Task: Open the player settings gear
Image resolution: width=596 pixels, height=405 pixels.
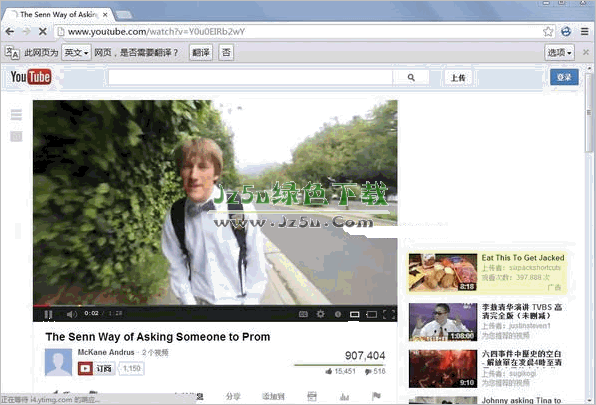Action: 320,314
